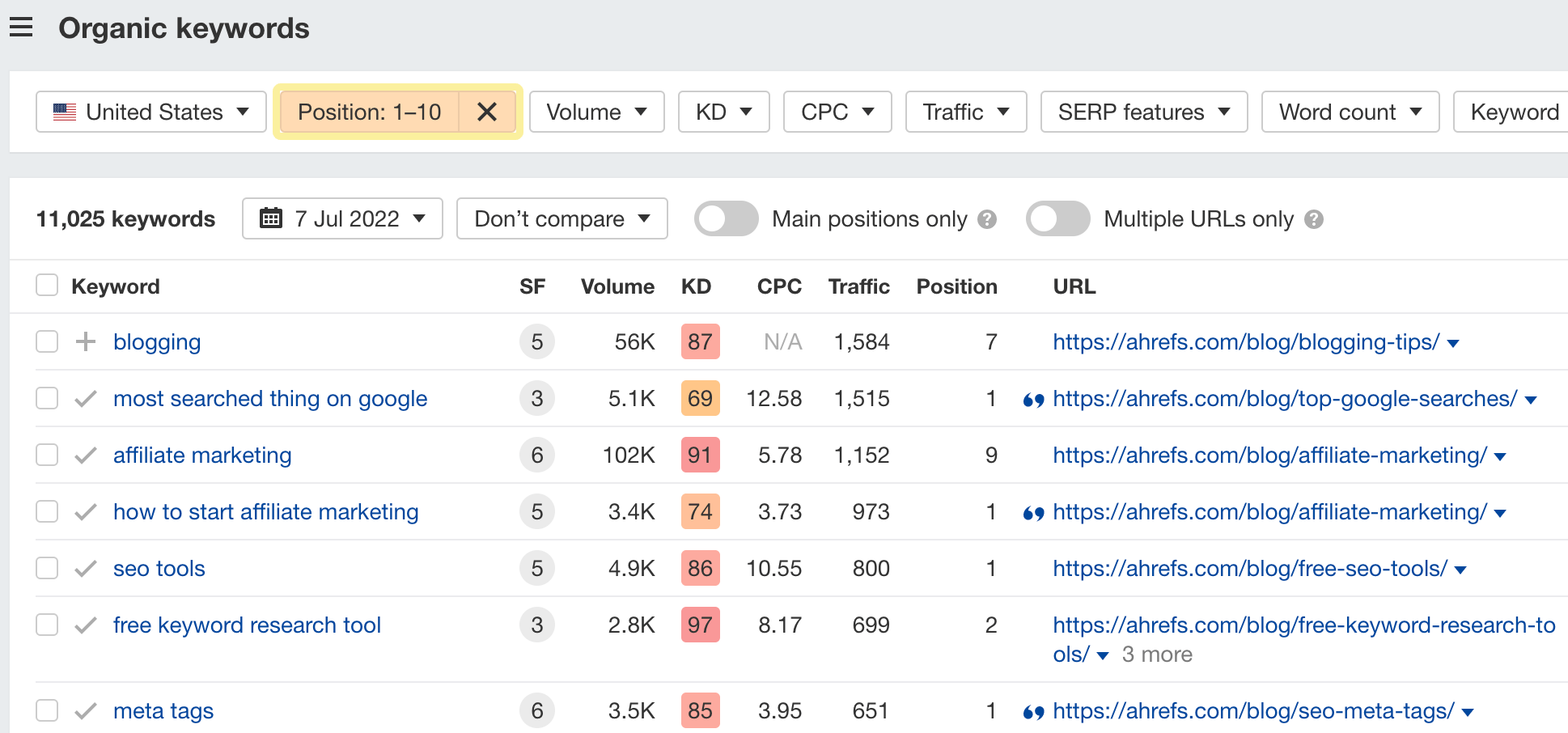Viewport: 1568px width, 733px height.
Task: Click featured-snippet quote icon beside top-google-searches URL
Action: [1033, 398]
